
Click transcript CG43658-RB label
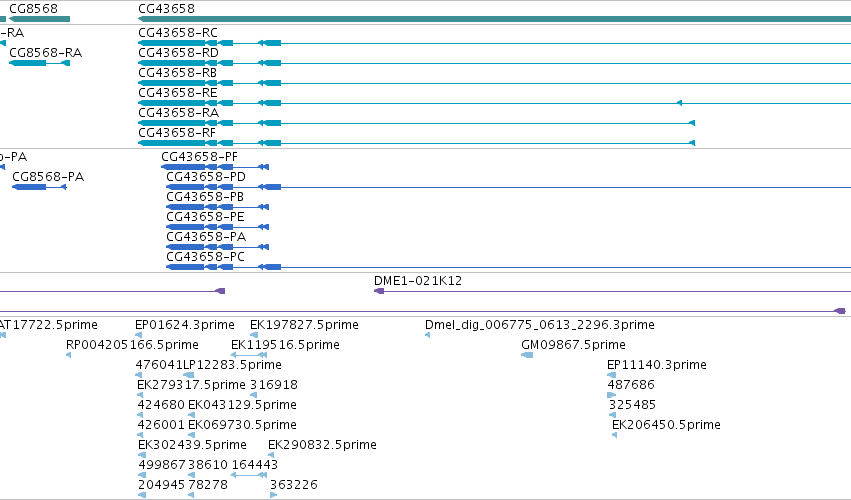[x=177, y=73]
